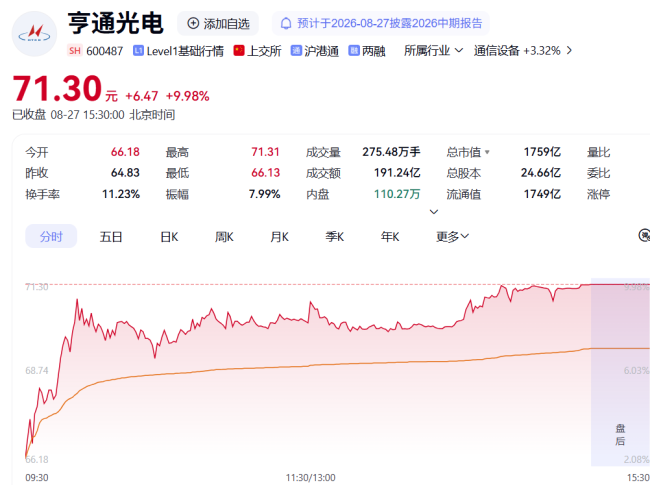Click stock code 600487
The width and height of the screenshot is (650, 485).
pos(104,51)
